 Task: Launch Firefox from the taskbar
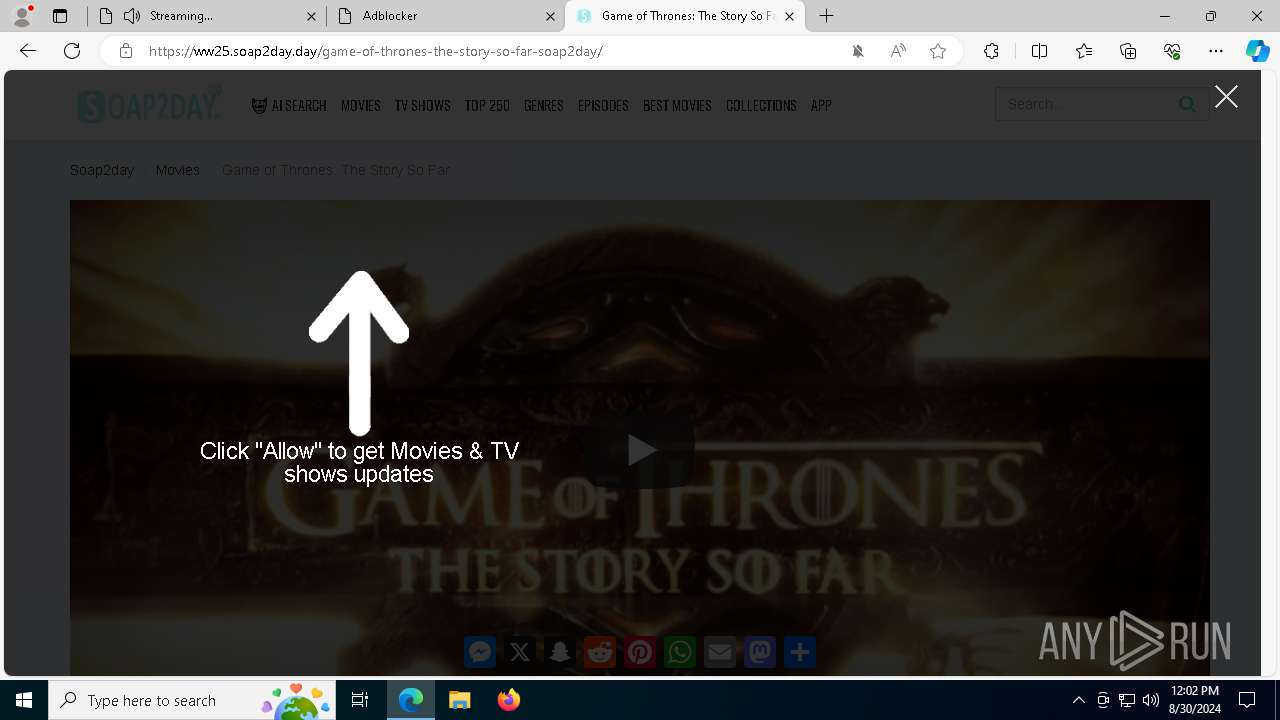508,700
